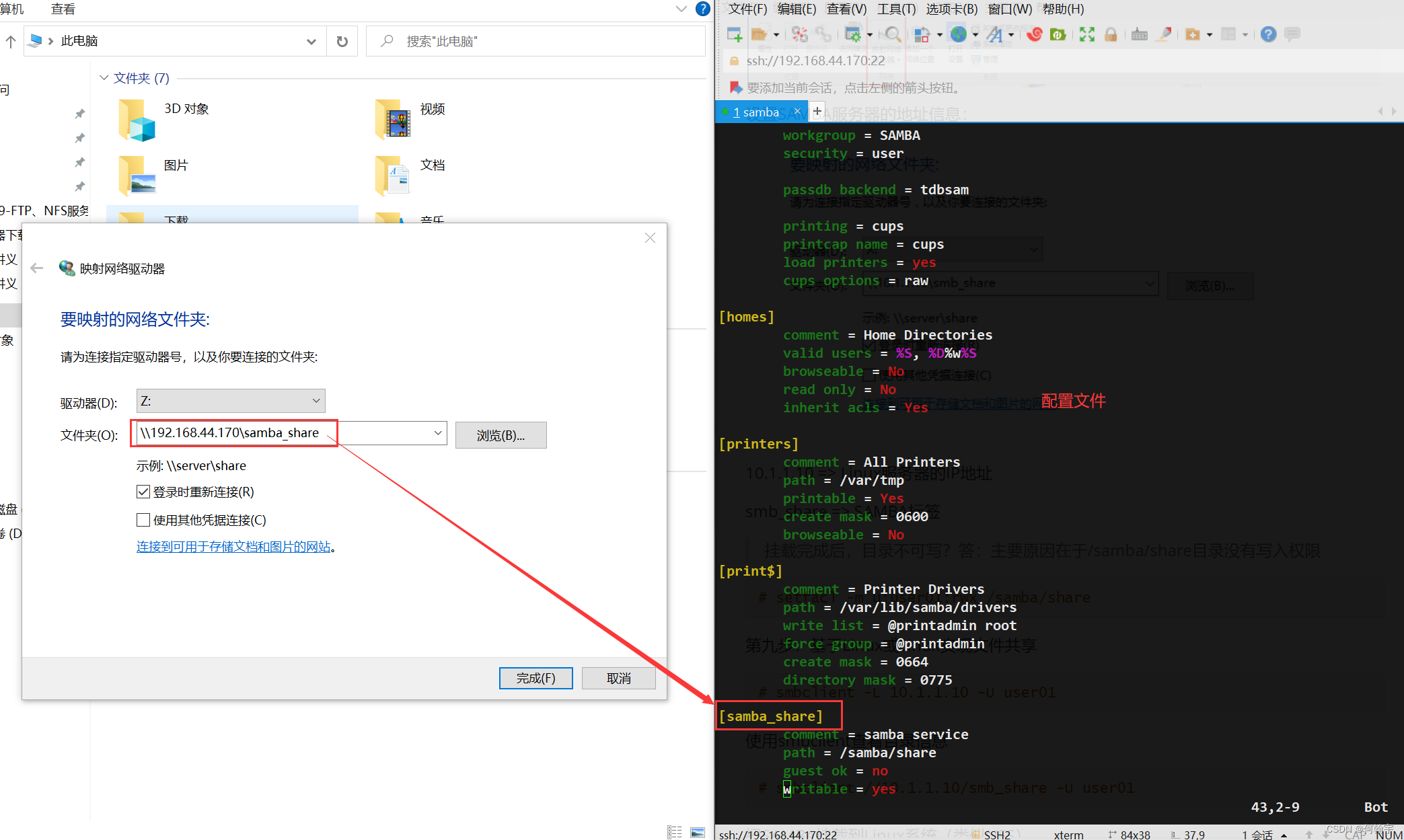Select the 图片 folder
This screenshot has height=840, width=1404.
click(x=153, y=175)
